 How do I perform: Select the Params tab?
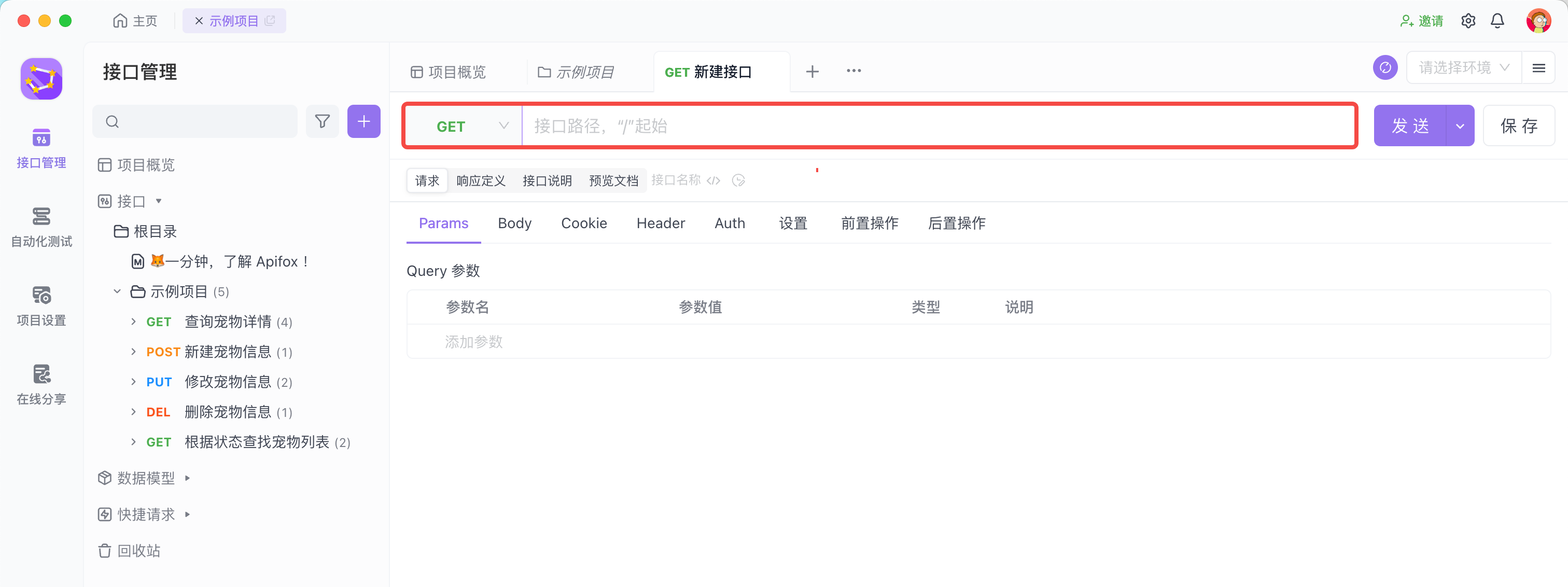pyautogui.click(x=443, y=223)
